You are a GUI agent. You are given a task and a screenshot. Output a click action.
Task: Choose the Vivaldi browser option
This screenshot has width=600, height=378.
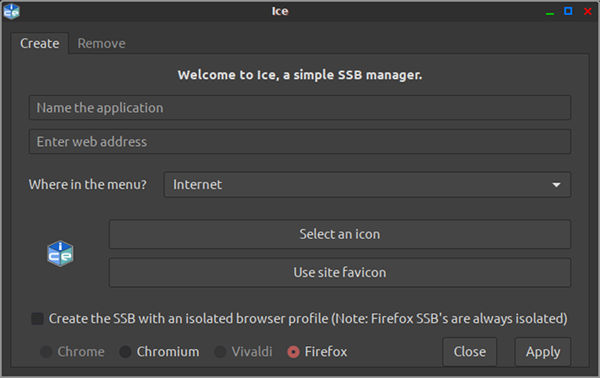click(220, 352)
